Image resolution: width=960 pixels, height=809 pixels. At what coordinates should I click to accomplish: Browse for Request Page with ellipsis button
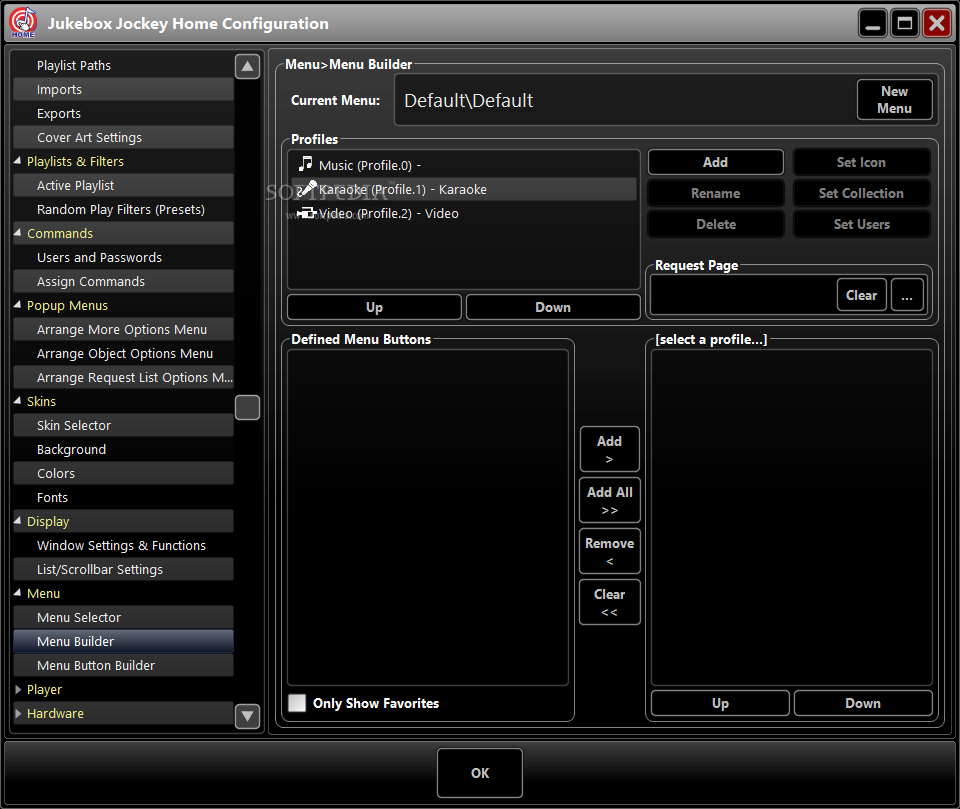click(907, 295)
